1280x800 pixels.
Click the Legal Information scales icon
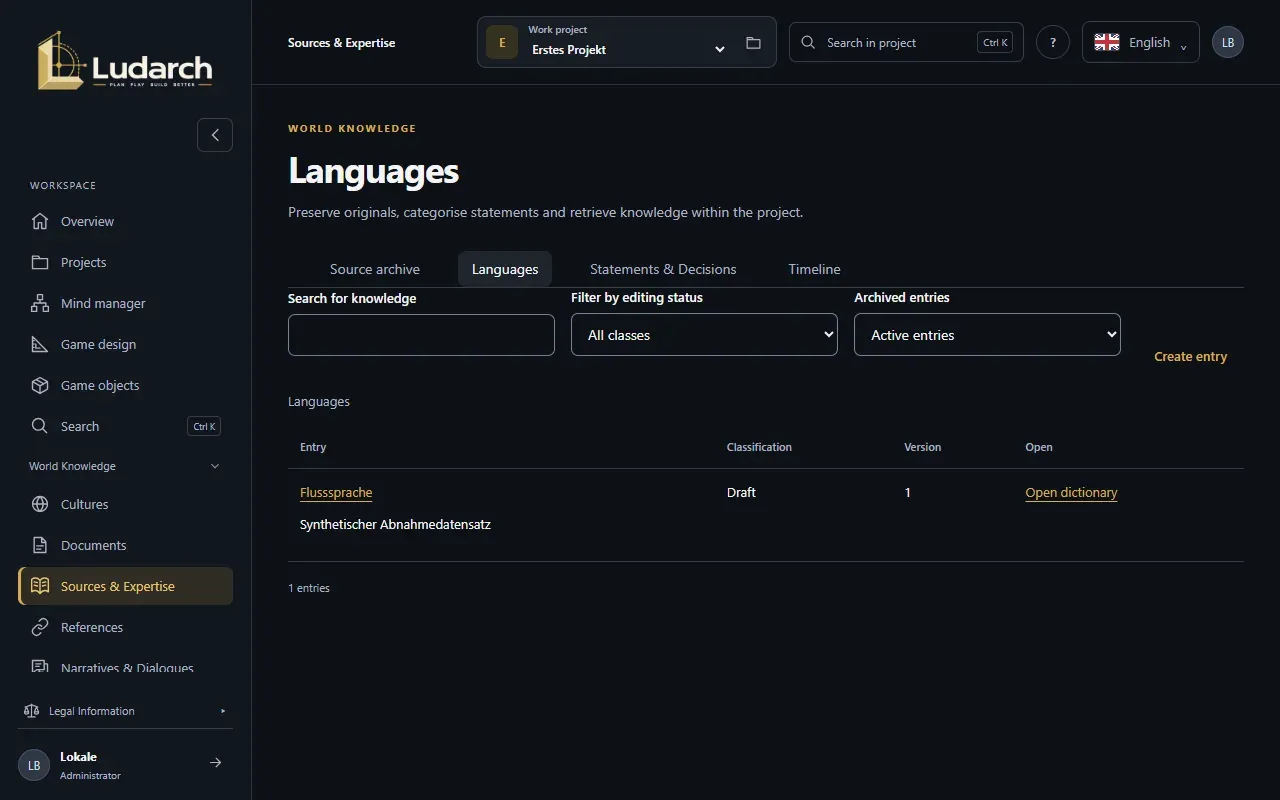31,711
